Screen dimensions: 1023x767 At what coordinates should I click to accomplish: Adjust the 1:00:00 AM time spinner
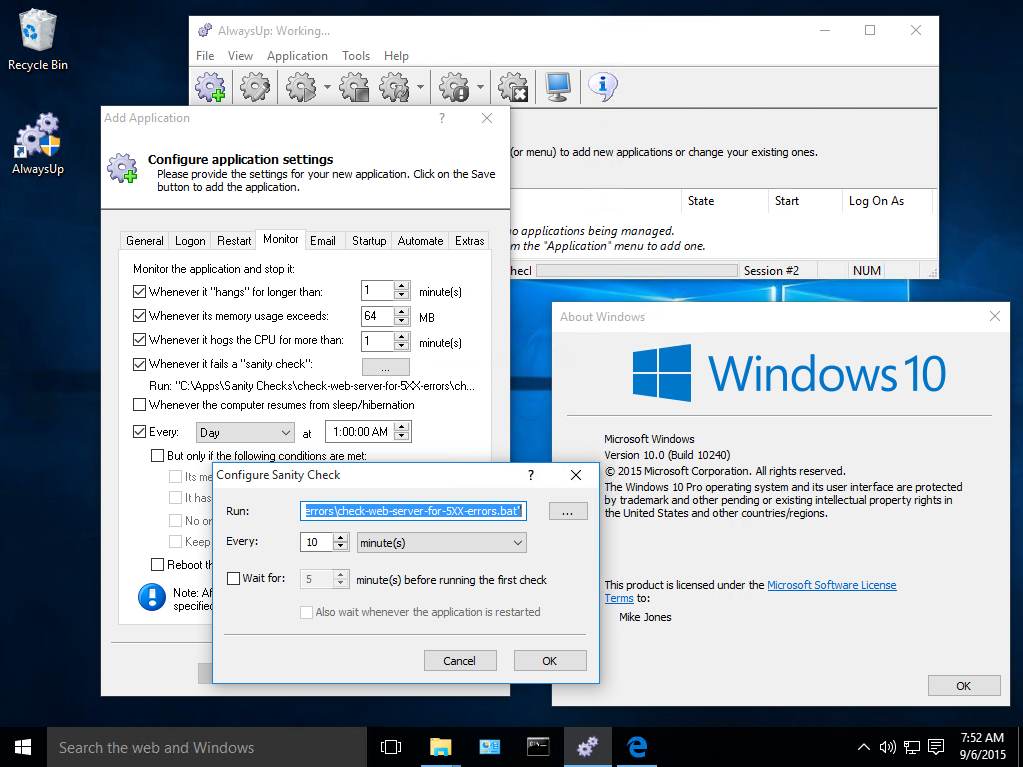click(x=403, y=432)
